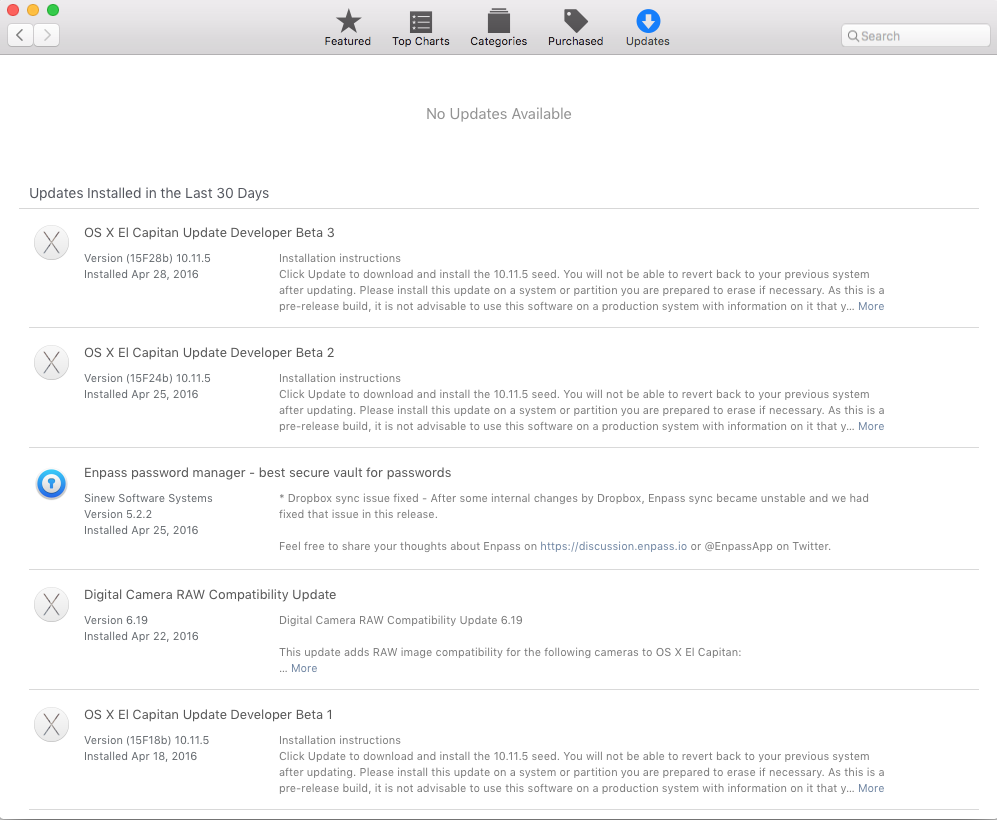Click the Beta 2 update OS X icon
Image resolution: width=997 pixels, height=820 pixels.
click(52, 362)
